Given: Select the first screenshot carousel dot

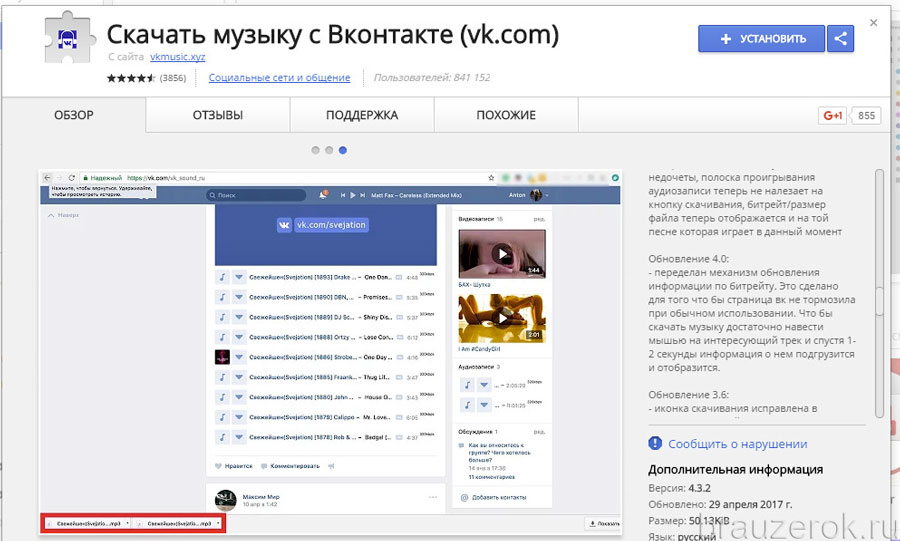Looking at the screenshot, I should [x=315, y=150].
